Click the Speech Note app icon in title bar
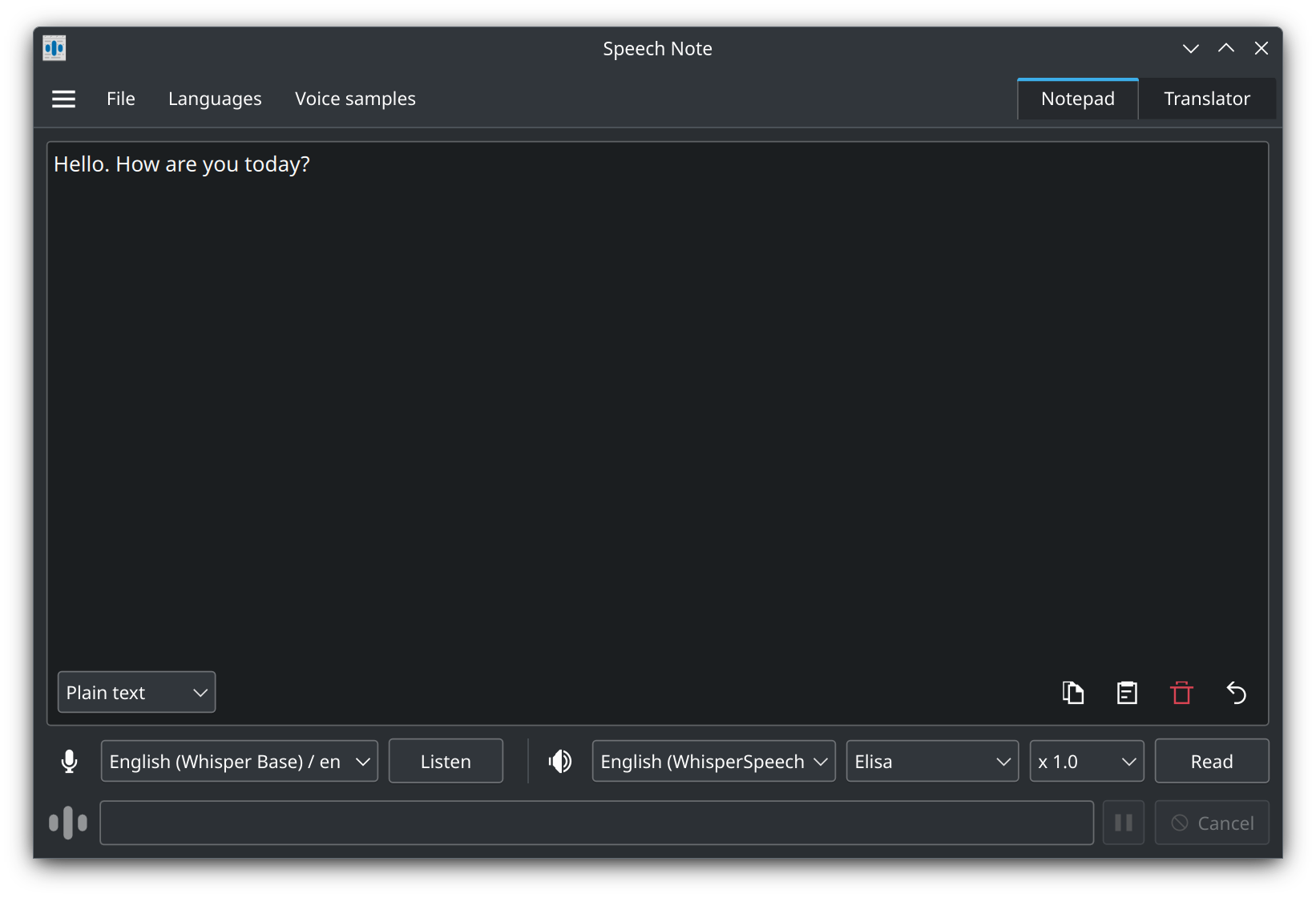This screenshot has height=898, width=1316. click(54, 48)
